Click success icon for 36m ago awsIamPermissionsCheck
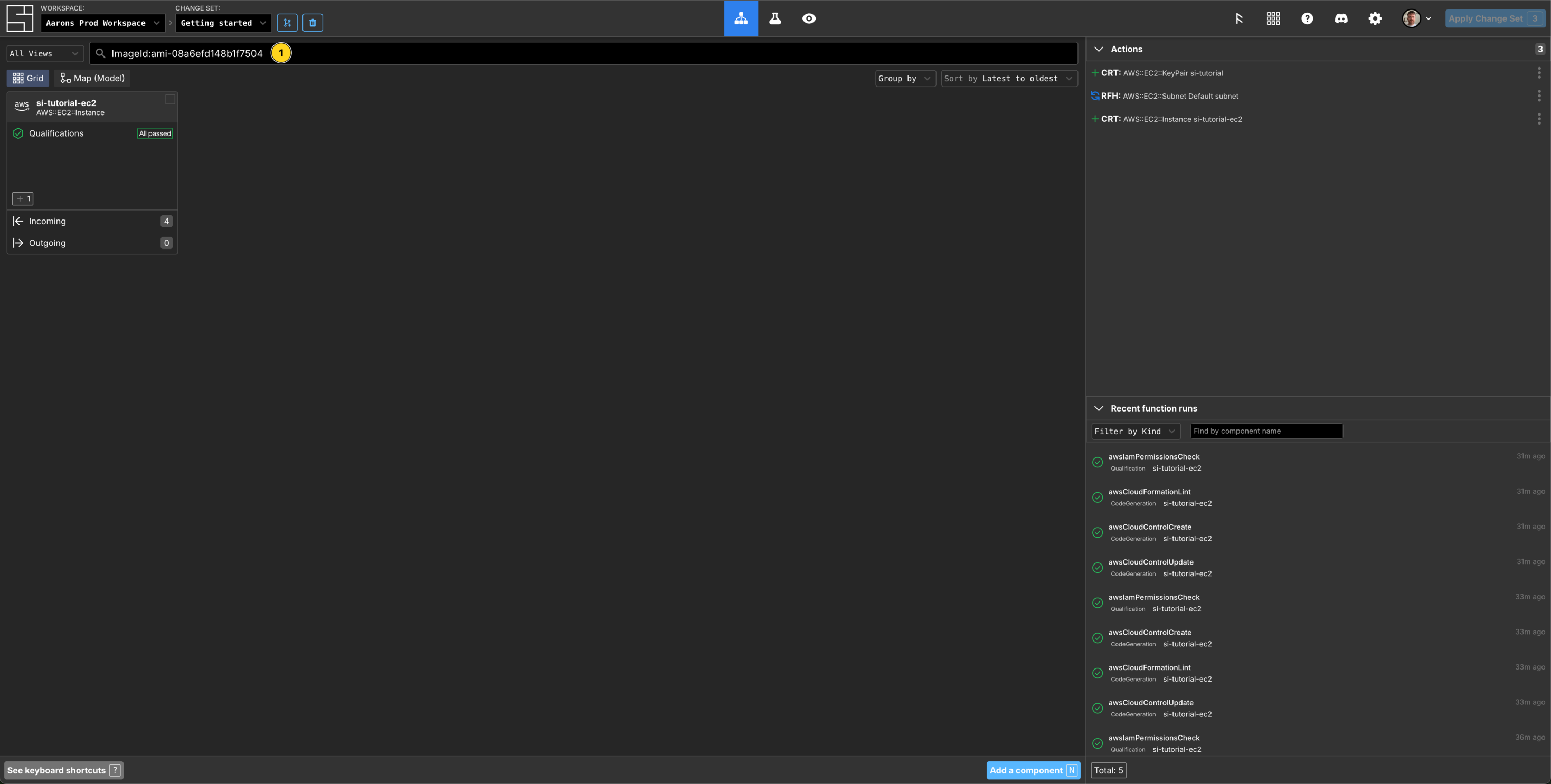 coord(1098,744)
